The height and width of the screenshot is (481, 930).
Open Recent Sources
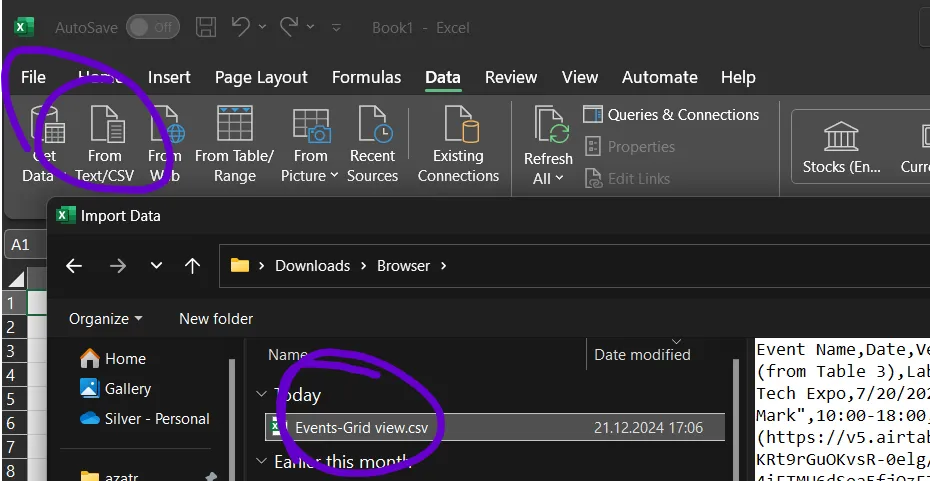[x=372, y=144]
